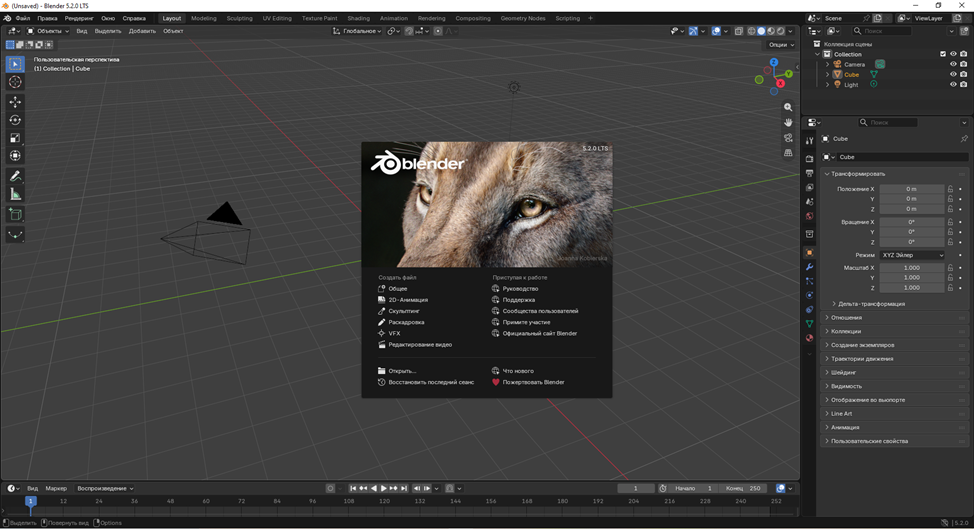This screenshot has height=529, width=974.
Task: Select the Scale tool
Action: [16, 138]
